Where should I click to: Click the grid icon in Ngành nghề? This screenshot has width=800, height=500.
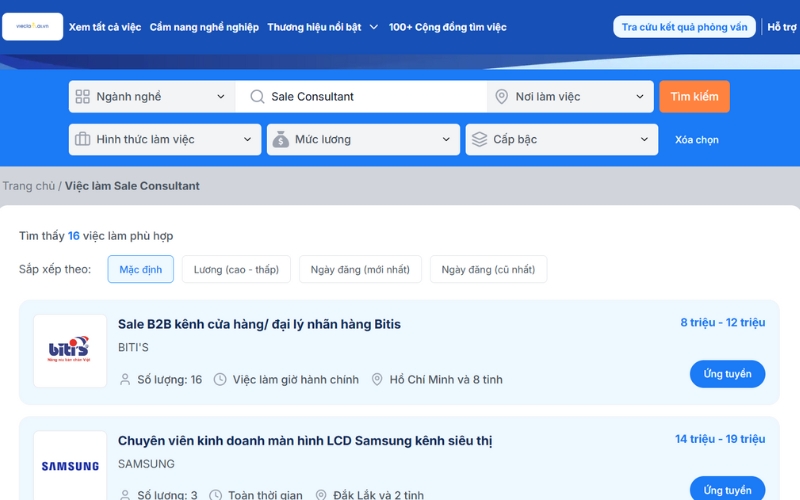coord(83,96)
